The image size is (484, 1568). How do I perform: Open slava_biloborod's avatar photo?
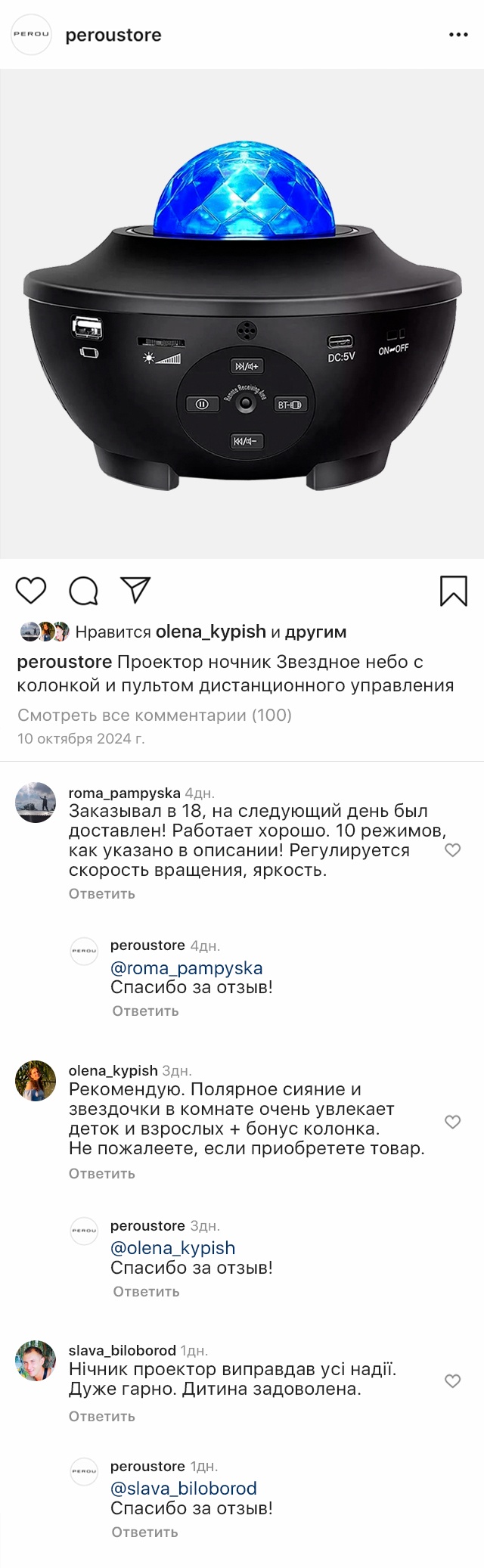pos(36,1361)
